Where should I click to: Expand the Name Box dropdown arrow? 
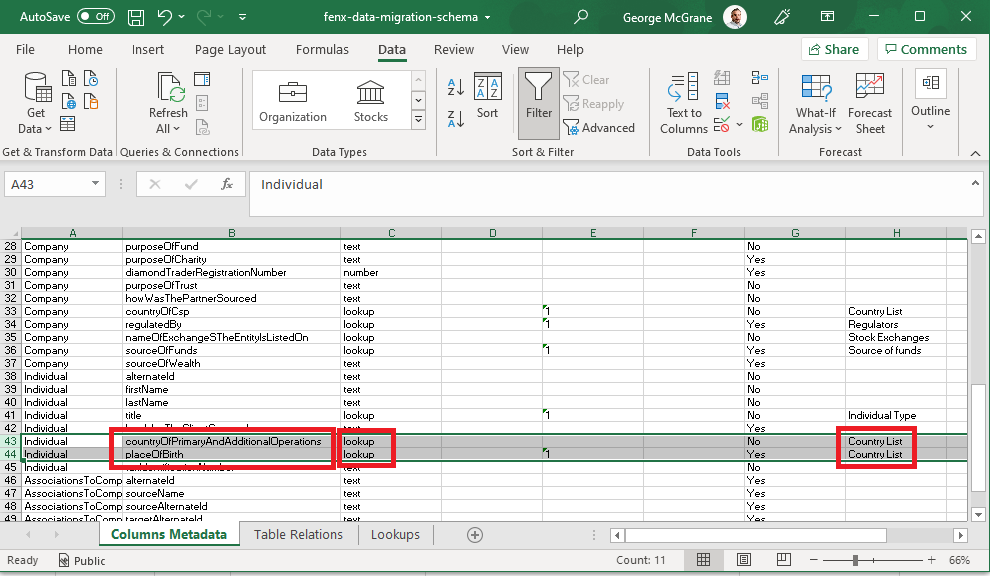click(95, 184)
